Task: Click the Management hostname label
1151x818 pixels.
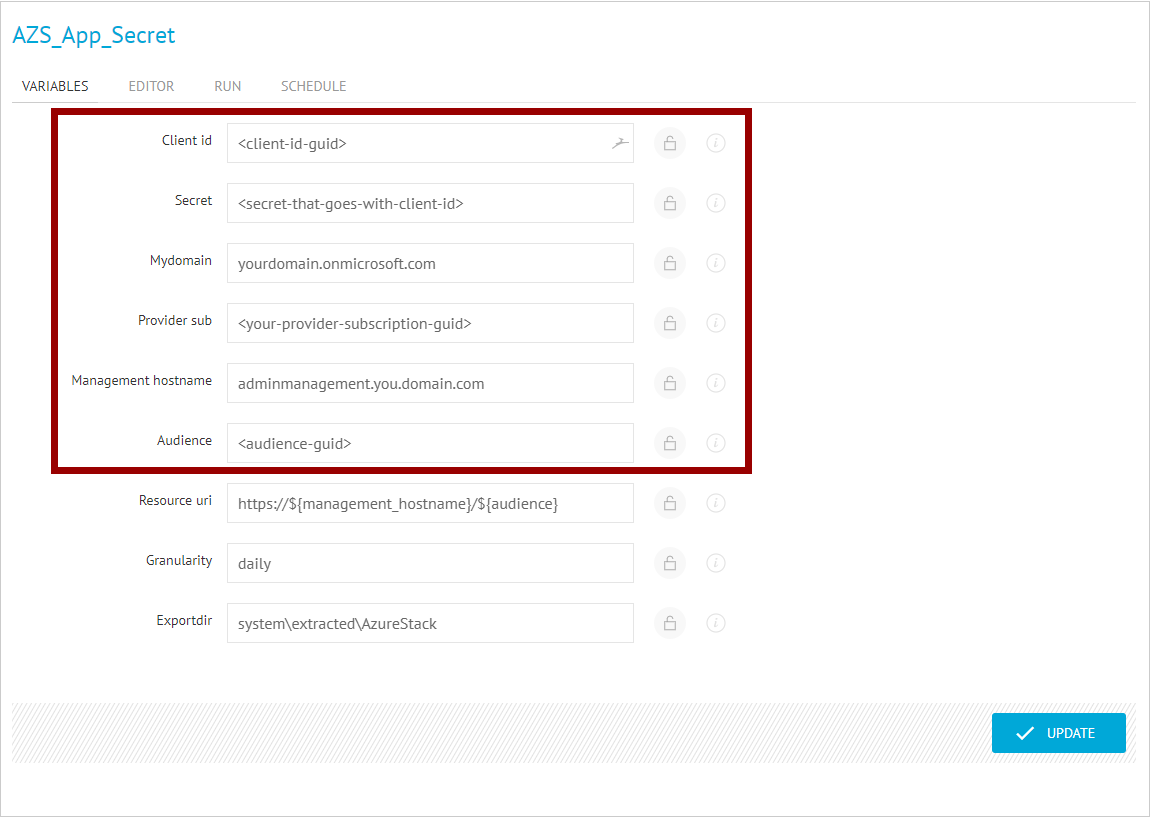Action: (x=142, y=380)
